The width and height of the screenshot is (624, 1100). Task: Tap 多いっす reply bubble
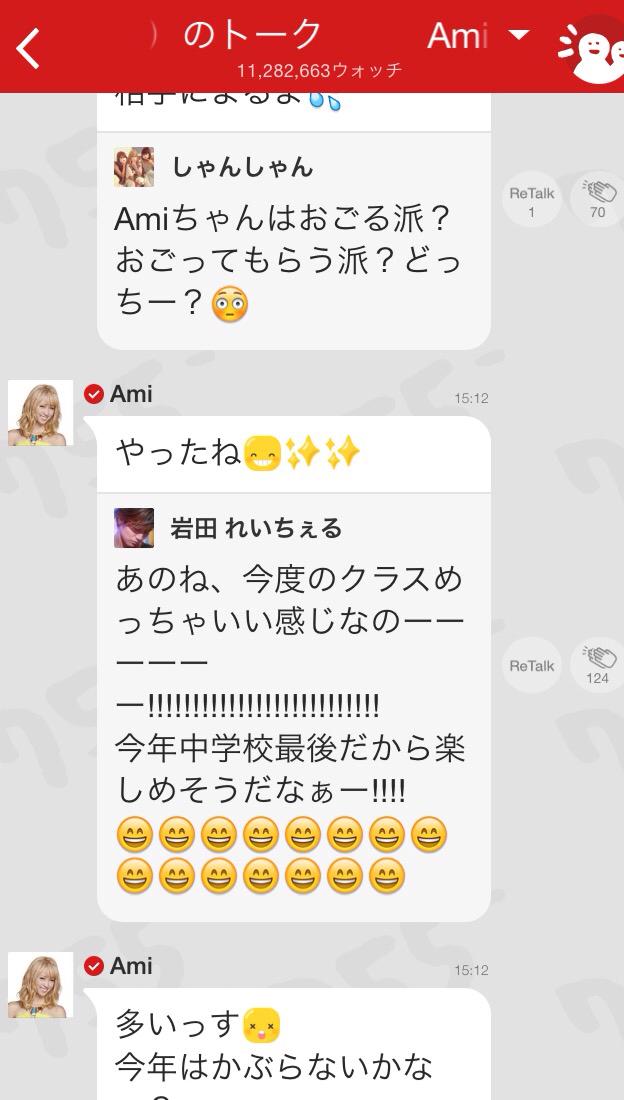pos(293,1044)
